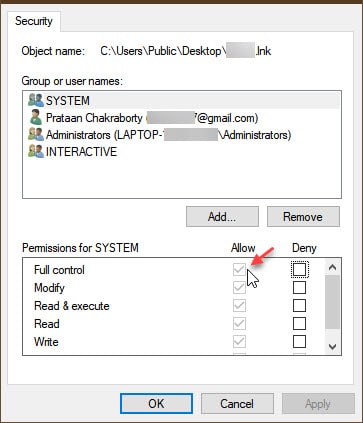Switch to the Security tab
The height and width of the screenshot is (423, 363).
pos(34,21)
